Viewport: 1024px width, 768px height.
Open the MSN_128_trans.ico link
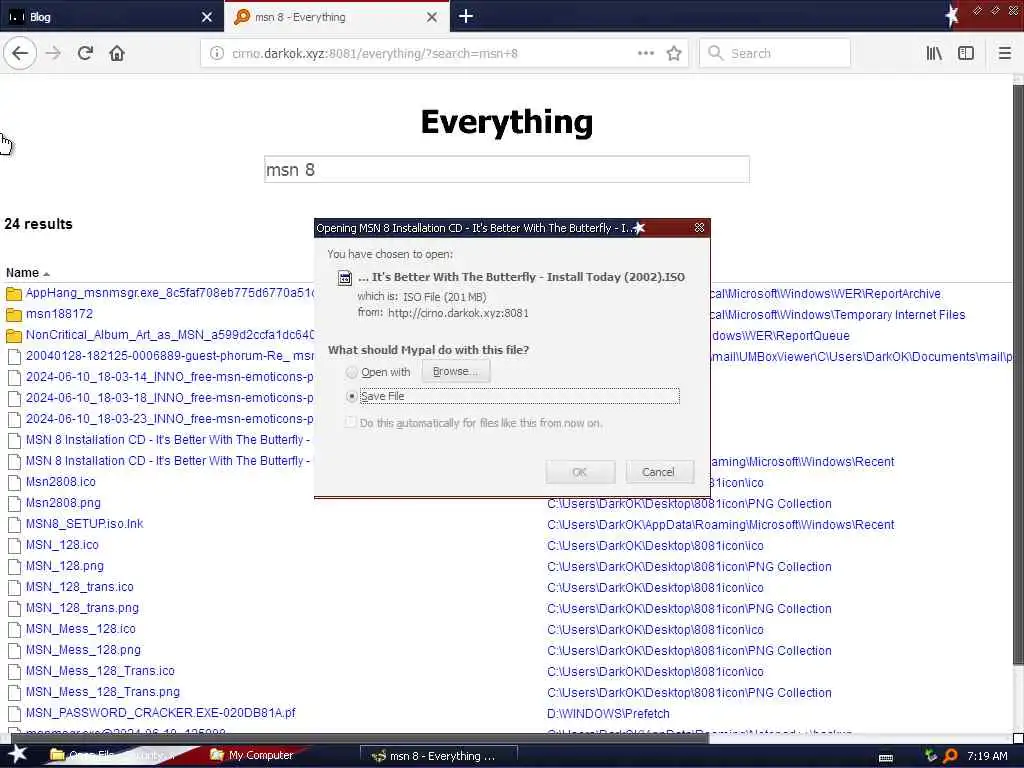pyautogui.click(x=80, y=587)
